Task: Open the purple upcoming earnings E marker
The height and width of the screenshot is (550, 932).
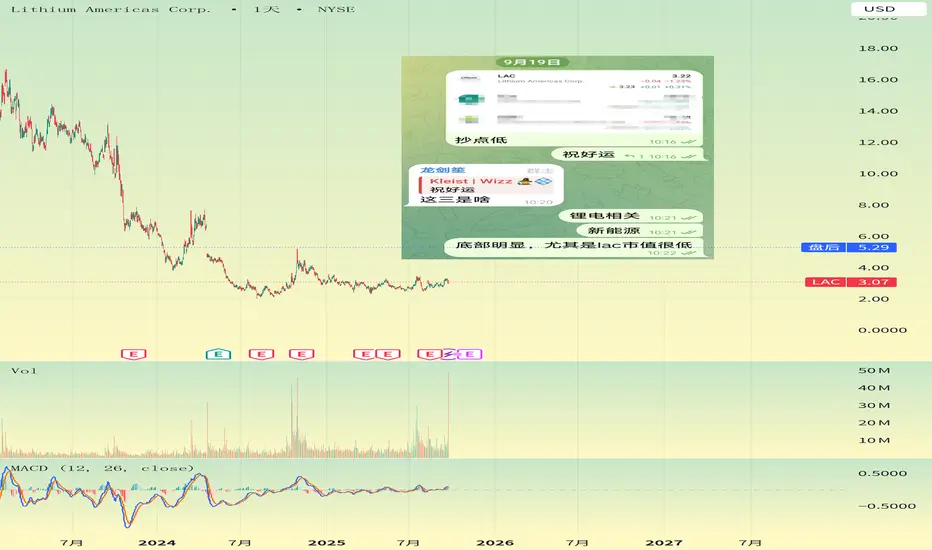Action: [470, 354]
